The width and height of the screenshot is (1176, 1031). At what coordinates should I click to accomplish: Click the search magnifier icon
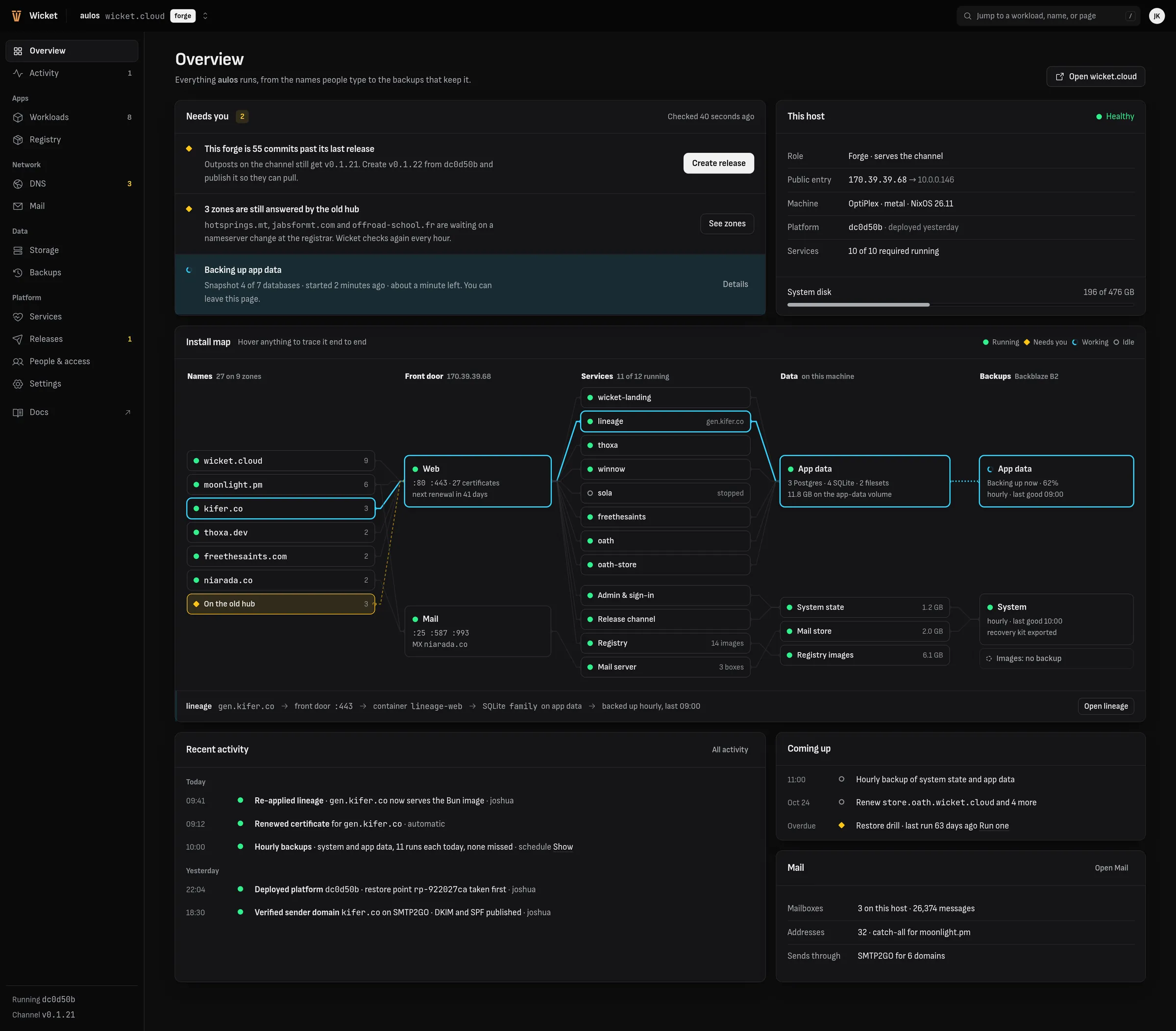(x=967, y=16)
